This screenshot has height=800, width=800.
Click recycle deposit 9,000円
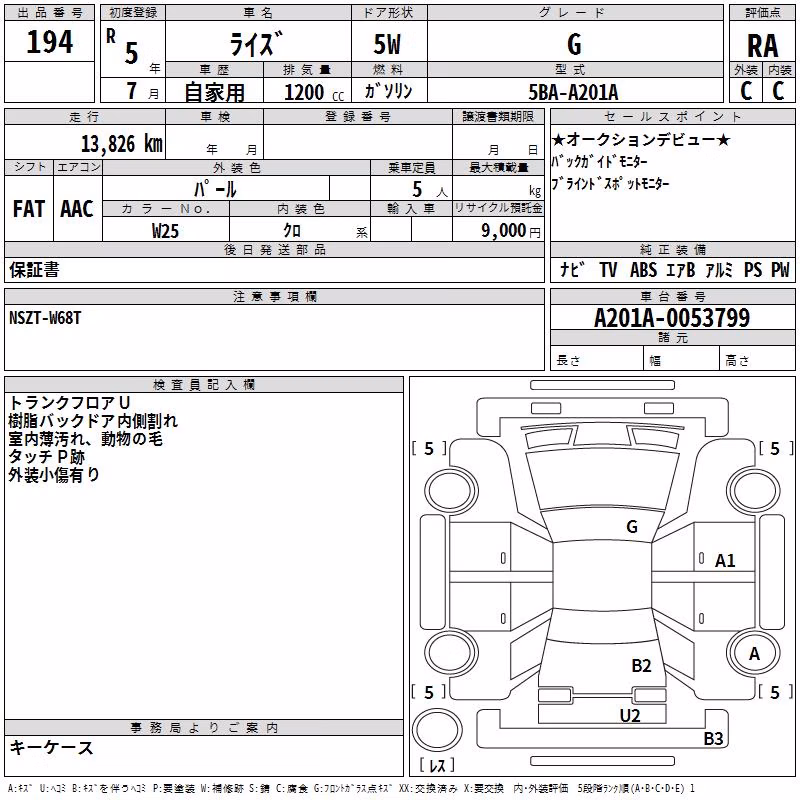pos(510,231)
